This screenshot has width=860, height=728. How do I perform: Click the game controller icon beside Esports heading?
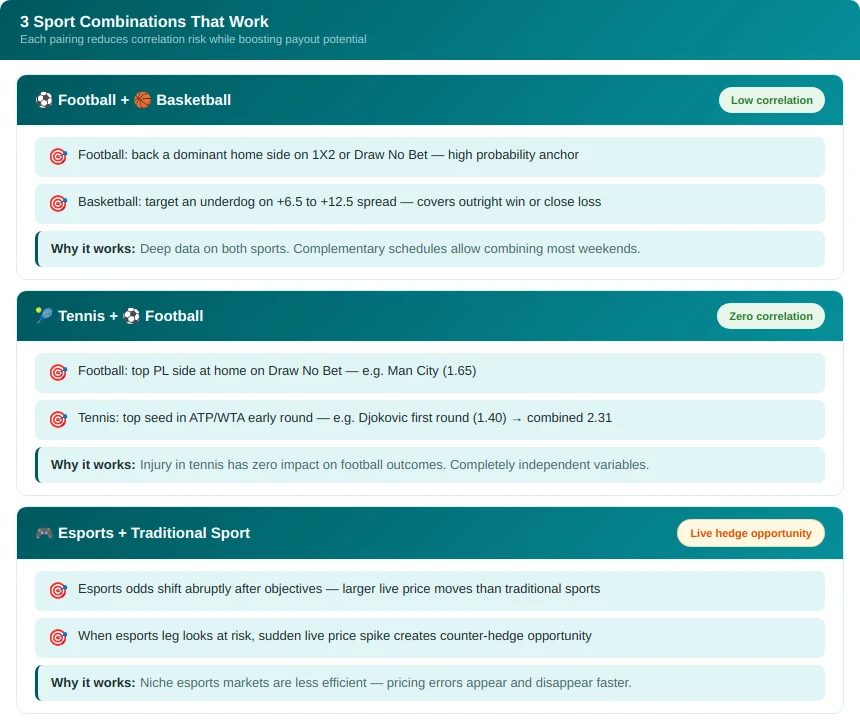click(44, 533)
